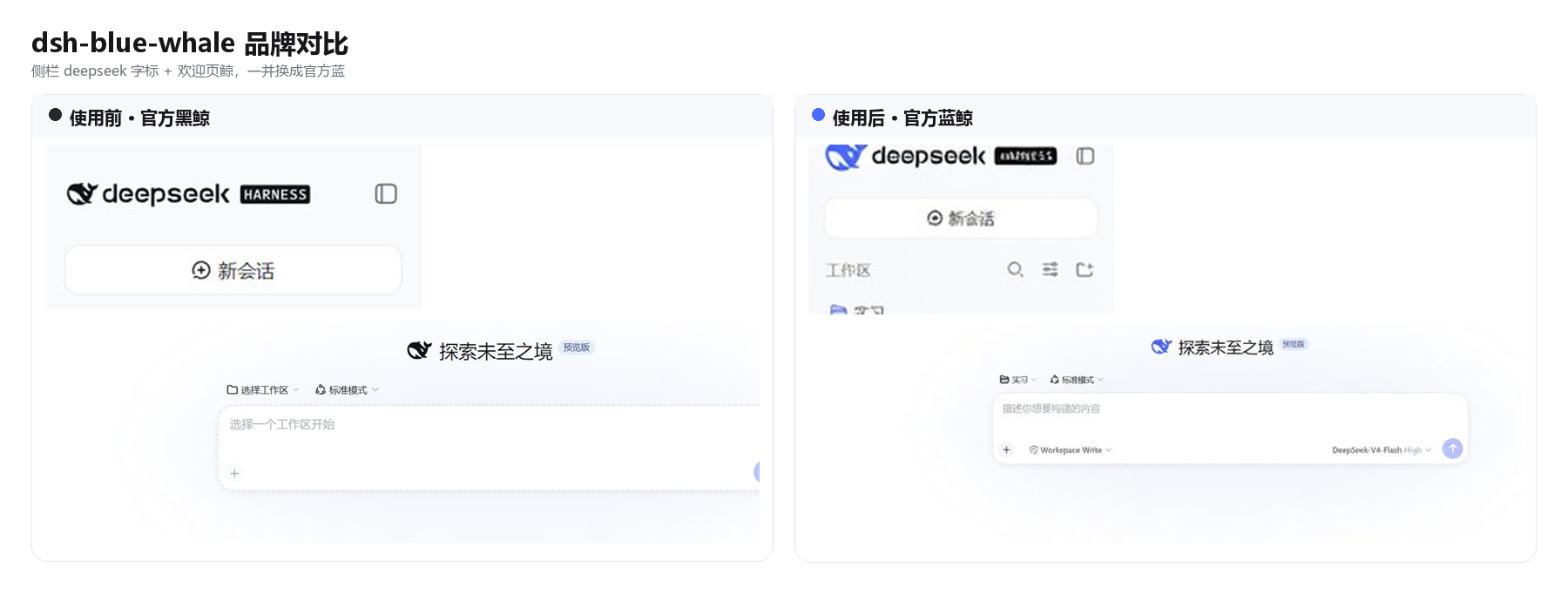Click the 探索未至之境 heading in after panel
The width and height of the screenshot is (1568, 594).
(x=1226, y=348)
